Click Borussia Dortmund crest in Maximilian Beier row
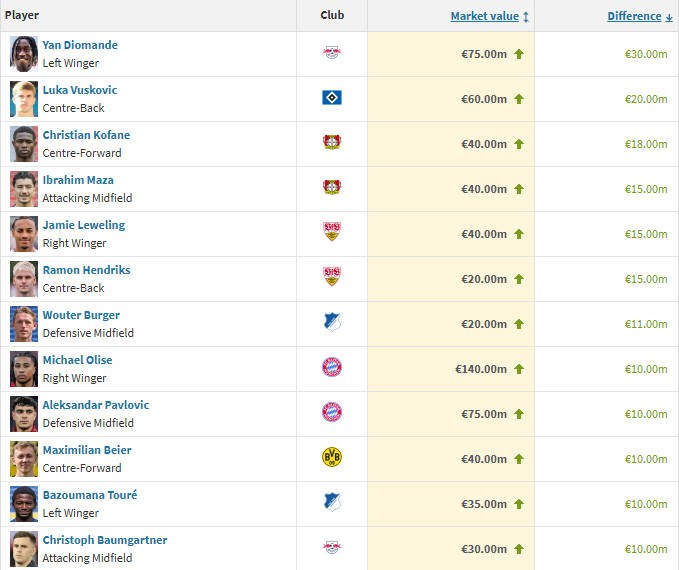Image resolution: width=679 pixels, height=570 pixels. [x=332, y=458]
